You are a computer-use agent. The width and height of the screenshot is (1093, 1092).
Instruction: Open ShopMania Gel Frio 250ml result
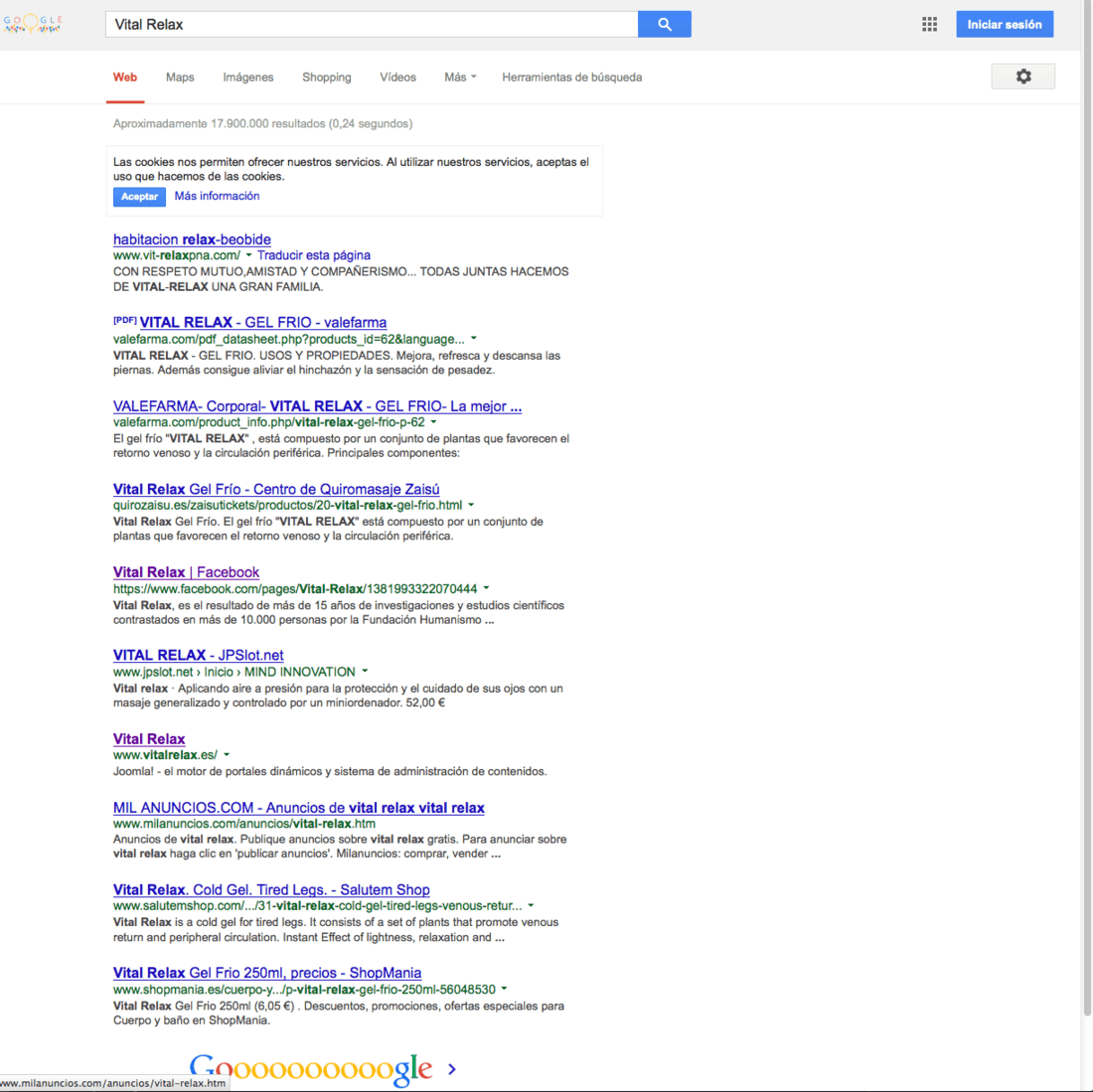(x=267, y=973)
